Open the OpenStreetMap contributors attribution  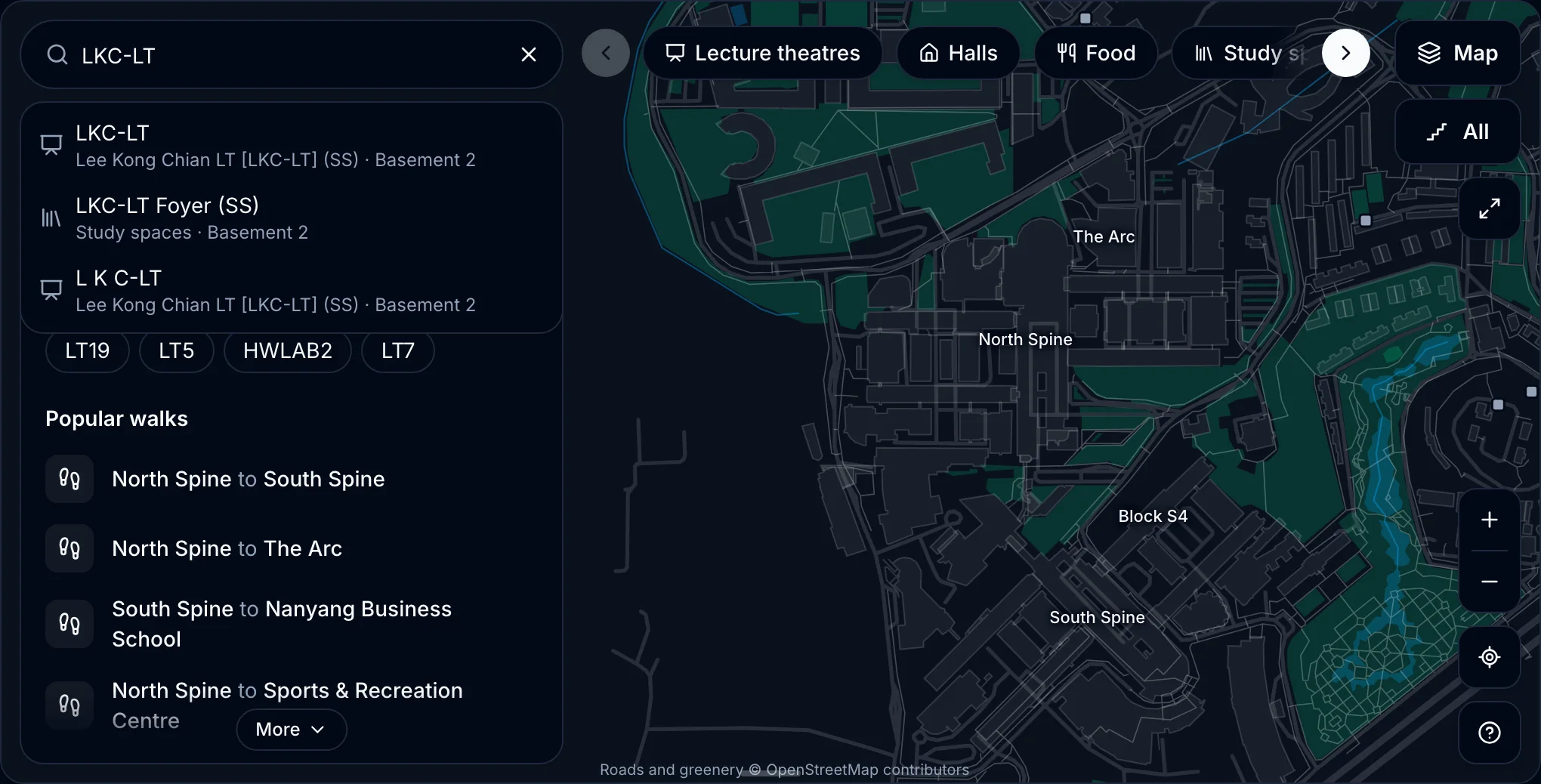coord(867,770)
